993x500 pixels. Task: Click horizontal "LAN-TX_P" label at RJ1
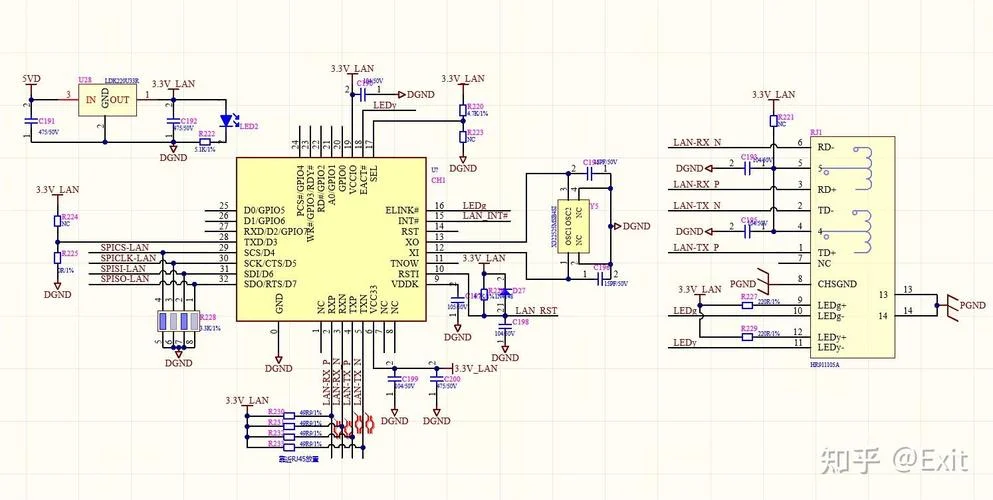coord(697,247)
